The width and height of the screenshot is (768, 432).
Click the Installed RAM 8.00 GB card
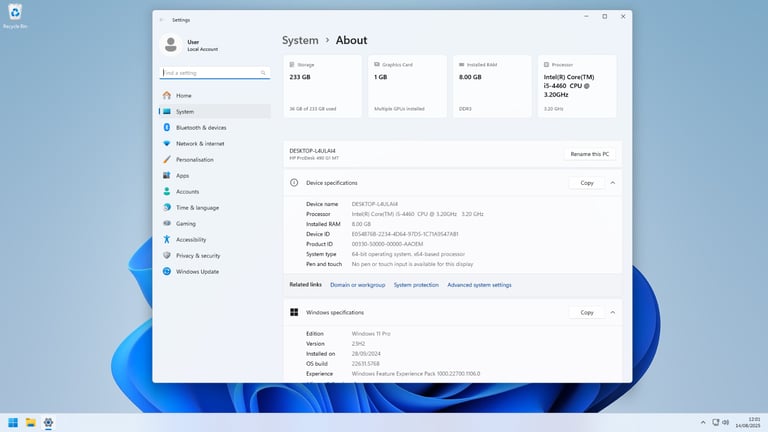point(492,86)
